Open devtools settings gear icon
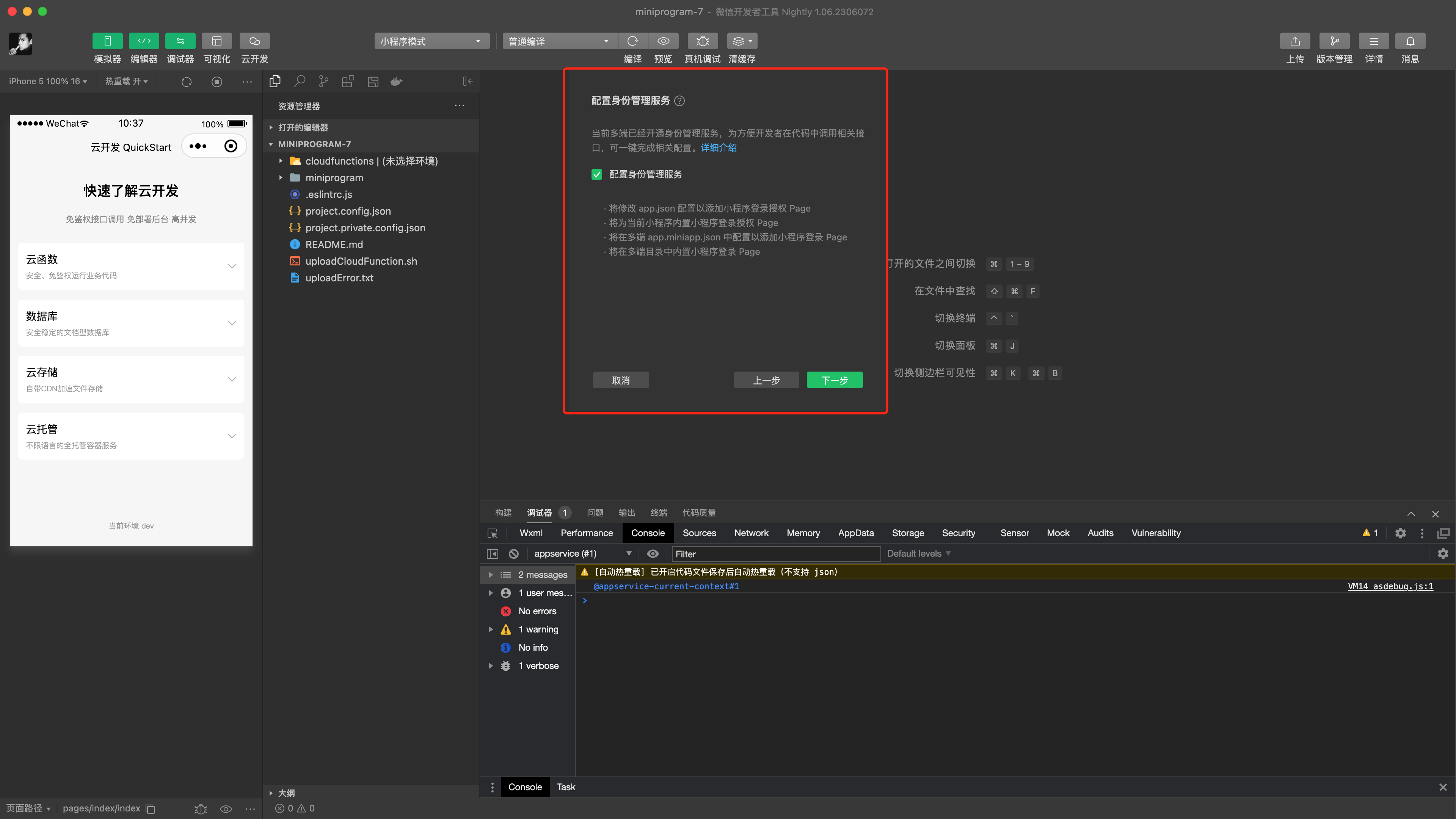 1400,533
